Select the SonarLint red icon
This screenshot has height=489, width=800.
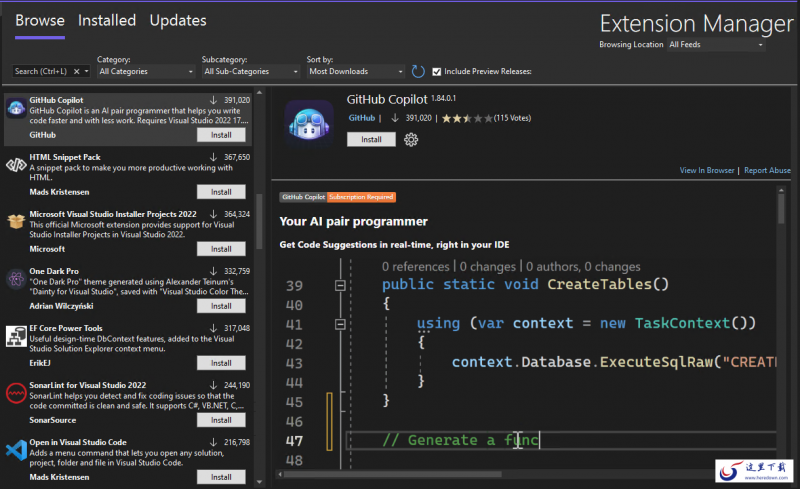[x=16, y=394]
